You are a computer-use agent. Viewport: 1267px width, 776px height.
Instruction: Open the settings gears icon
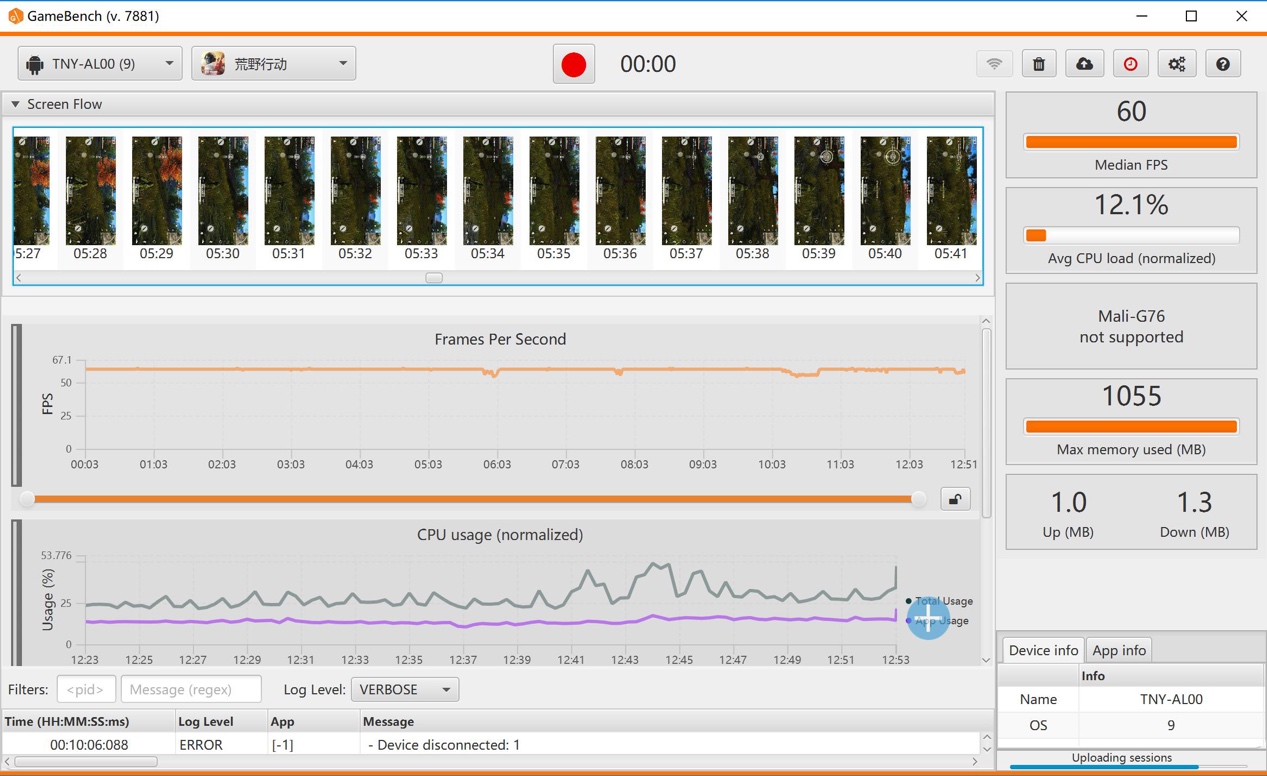(x=1176, y=64)
